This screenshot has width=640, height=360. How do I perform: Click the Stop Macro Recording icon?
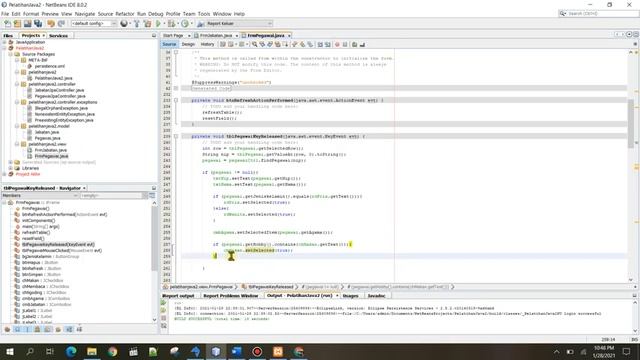pos(345,44)
